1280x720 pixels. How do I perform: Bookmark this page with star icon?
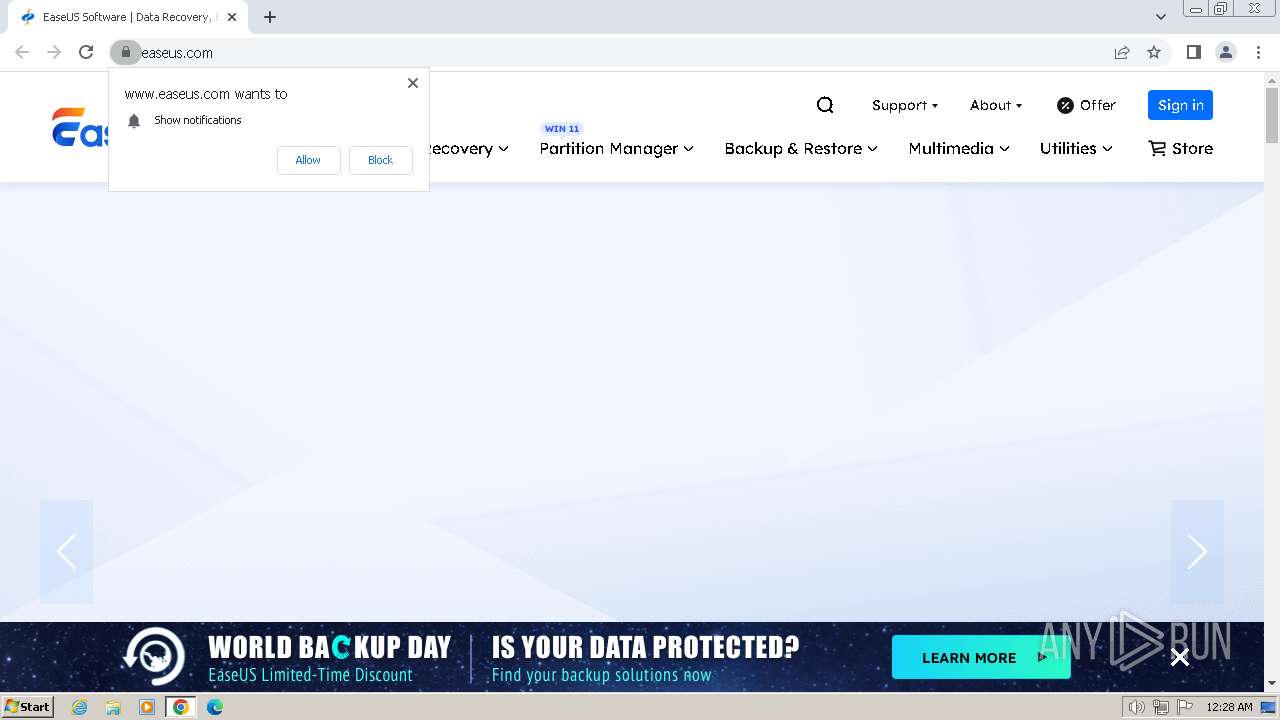1154,52
